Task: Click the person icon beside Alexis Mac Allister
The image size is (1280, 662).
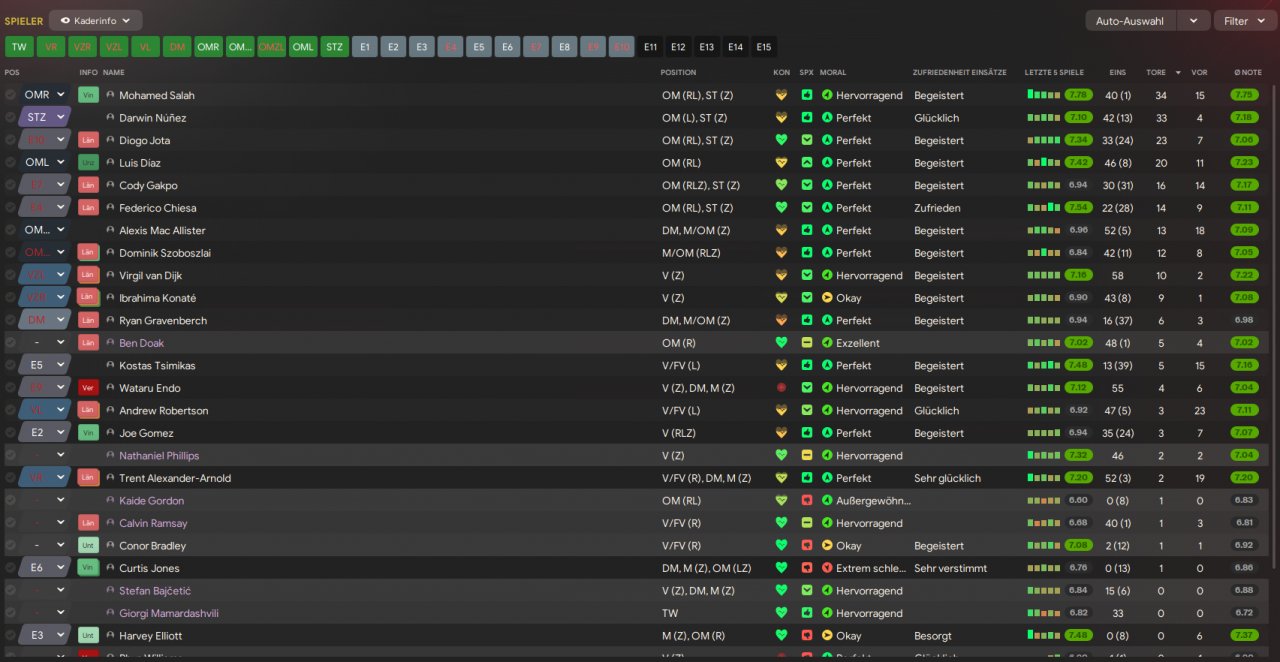Action: (x=110, y=230)
